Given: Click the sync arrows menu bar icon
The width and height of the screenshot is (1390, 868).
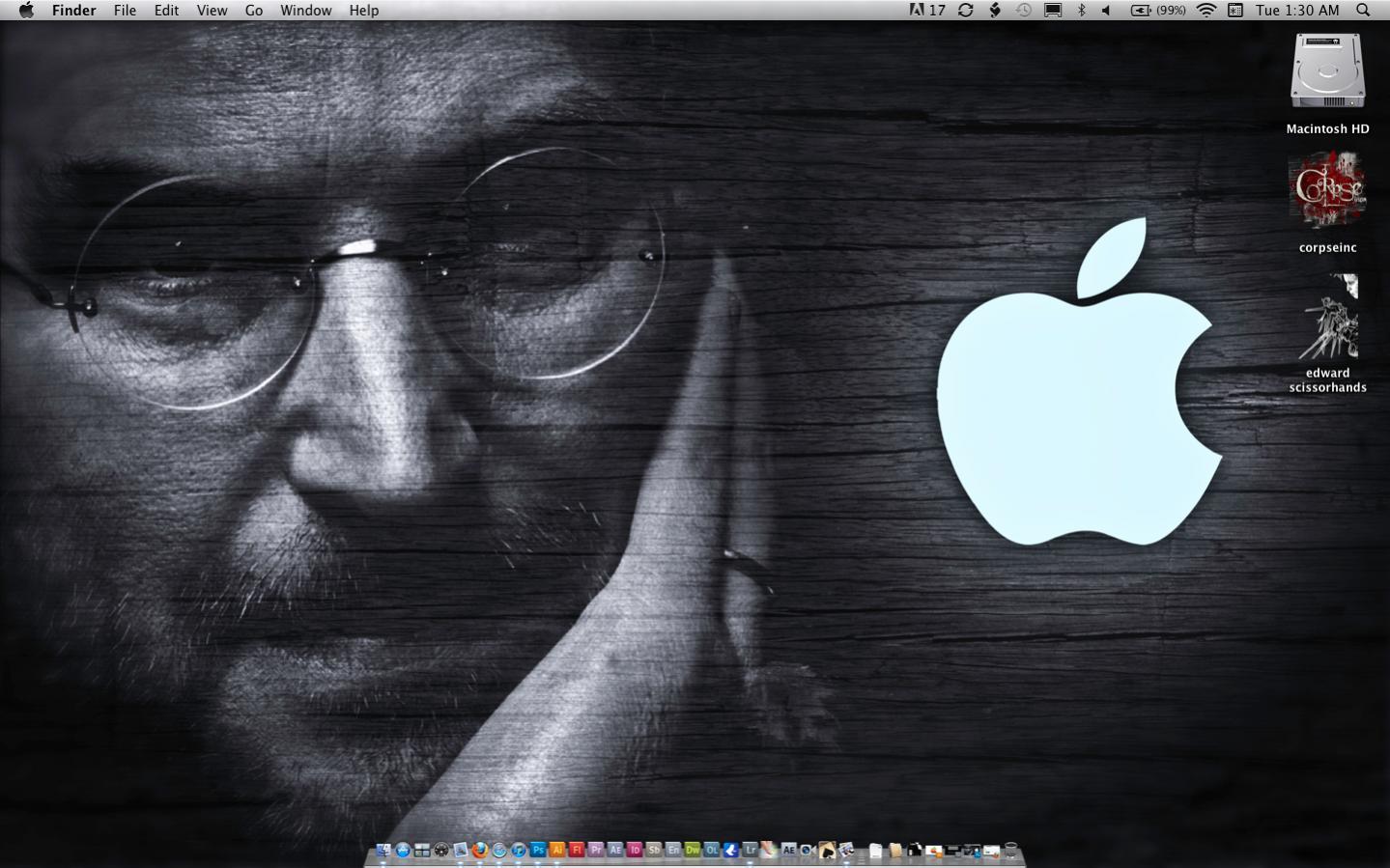Looking at the screenshot, I should pos(965,10).
